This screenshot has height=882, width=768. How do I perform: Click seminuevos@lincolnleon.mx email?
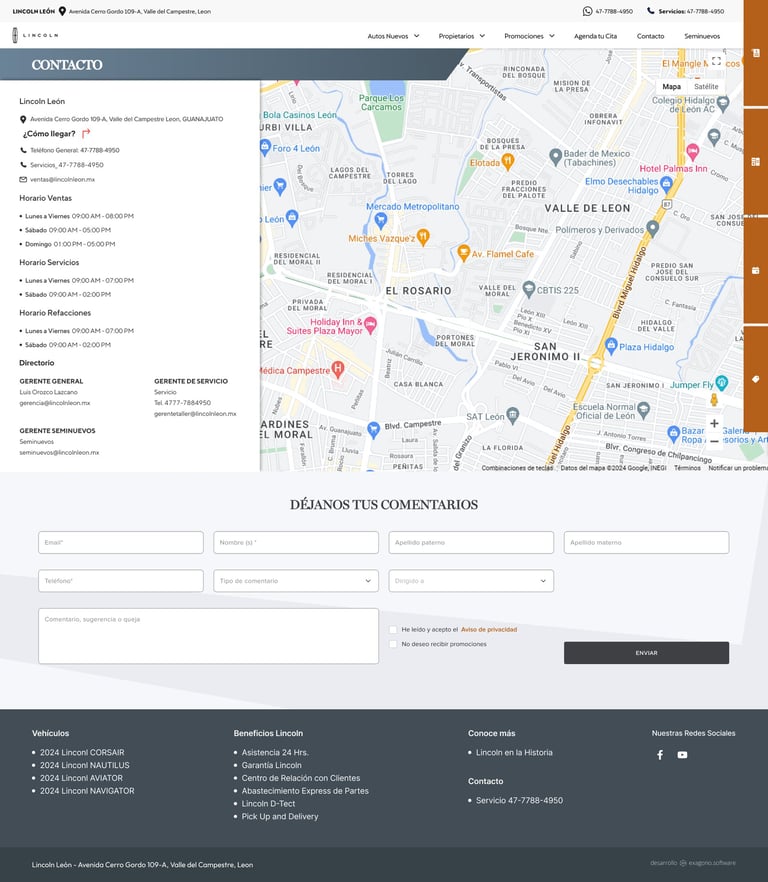[x=59, y=452]
